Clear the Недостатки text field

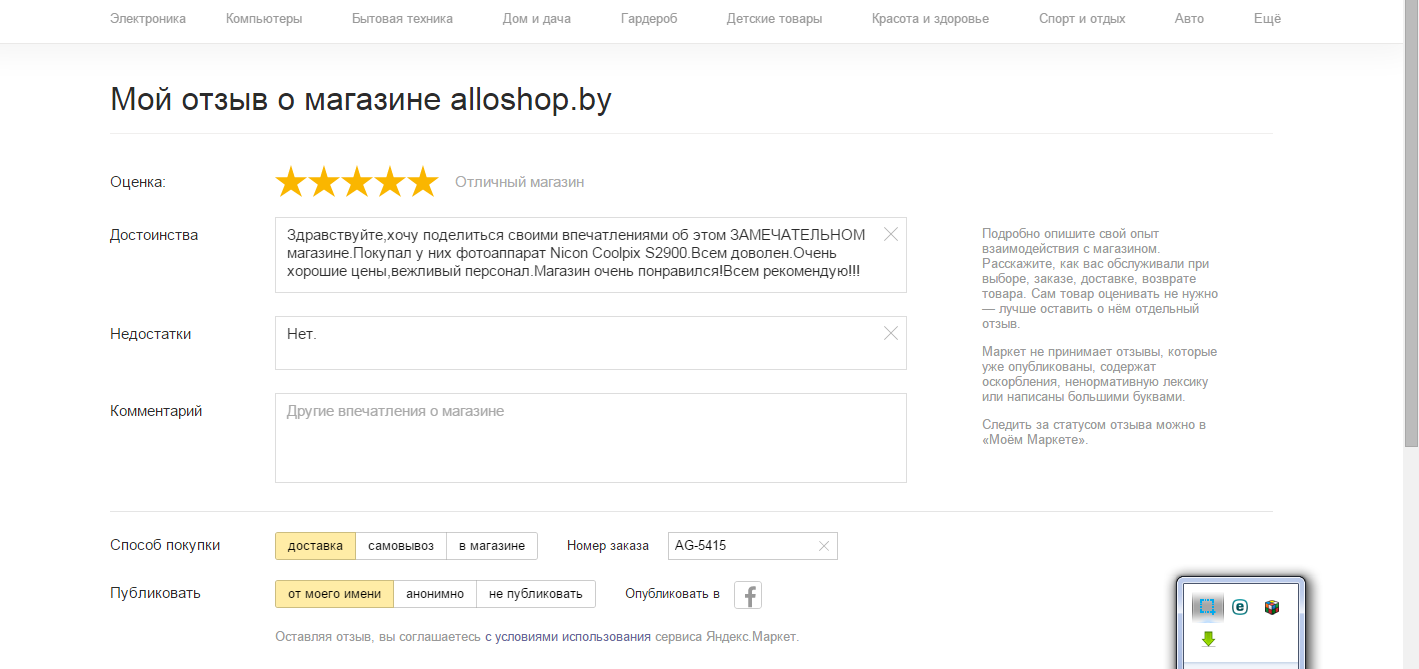(x=891, y=333)
